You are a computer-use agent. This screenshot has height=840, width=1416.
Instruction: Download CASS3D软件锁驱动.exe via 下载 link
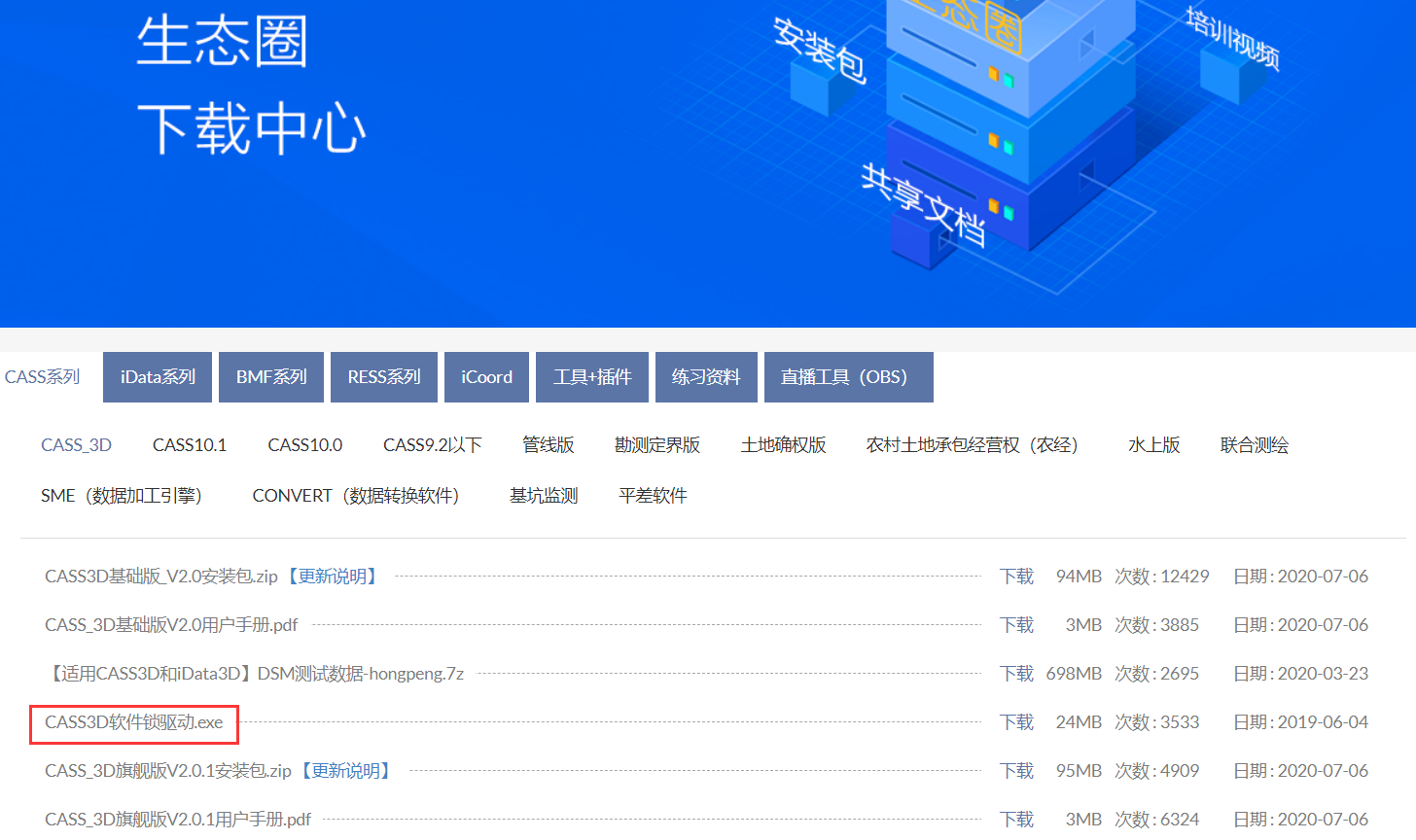[1016, 722]
